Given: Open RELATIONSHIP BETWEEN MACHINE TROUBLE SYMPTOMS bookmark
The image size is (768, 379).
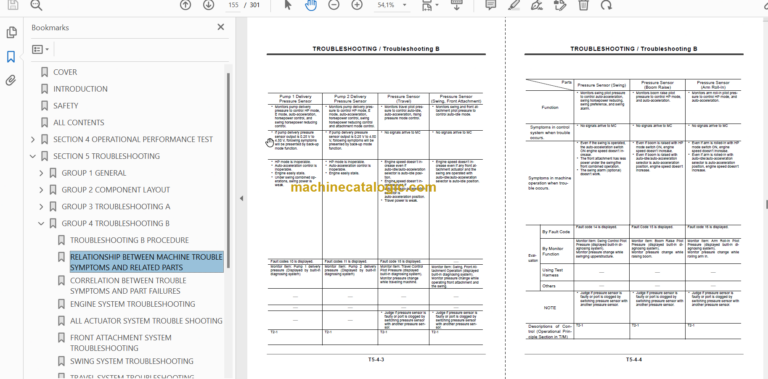Looking at the screenshot, I should (x=146, y=262).
